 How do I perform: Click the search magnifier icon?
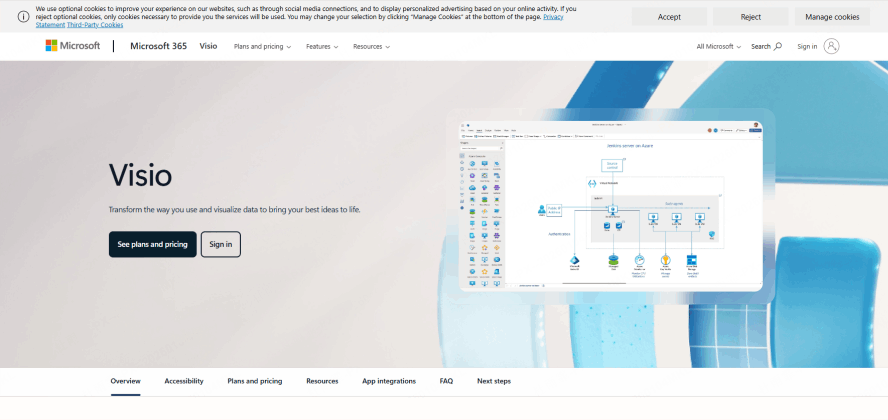[778, 46]
